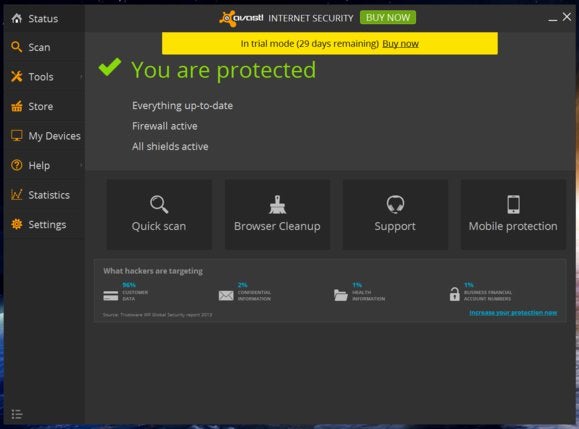Go to the Store section
The width and height of the screenshot is (579, 429).
(x=44, y=106)
